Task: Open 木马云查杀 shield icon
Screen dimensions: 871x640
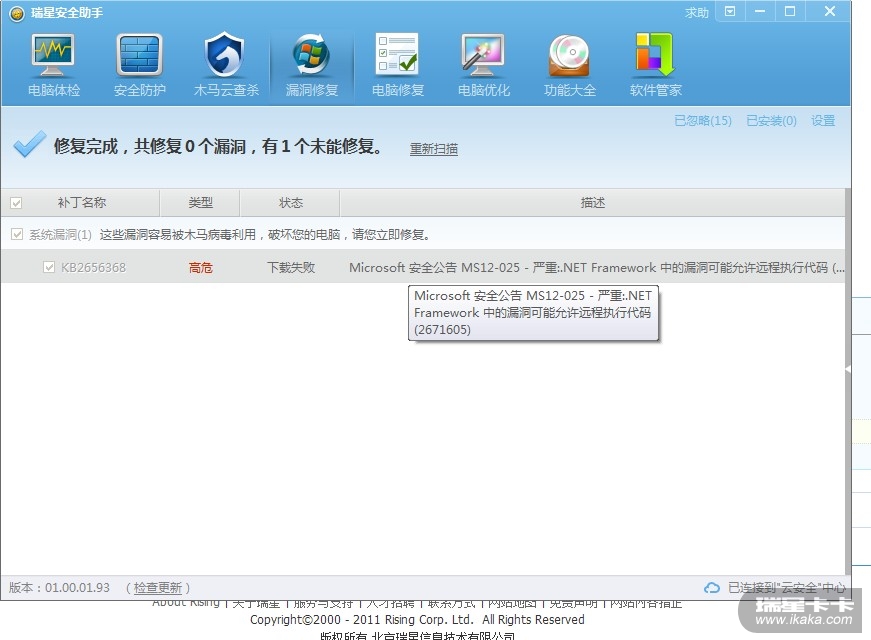Action: tap(224, 54)
